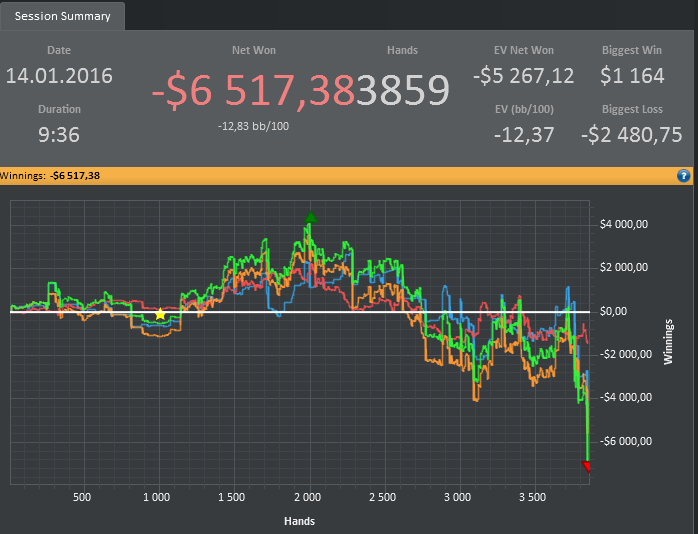The image size is (698, 534).
Task: Click the 2 500 hands x-axis label
Action: 382,497
